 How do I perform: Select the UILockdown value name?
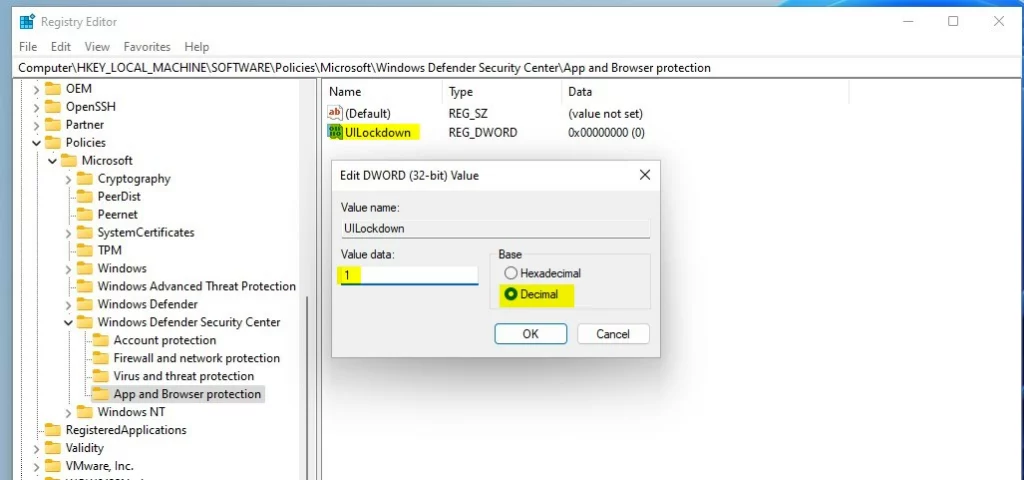tap(378, 133)
